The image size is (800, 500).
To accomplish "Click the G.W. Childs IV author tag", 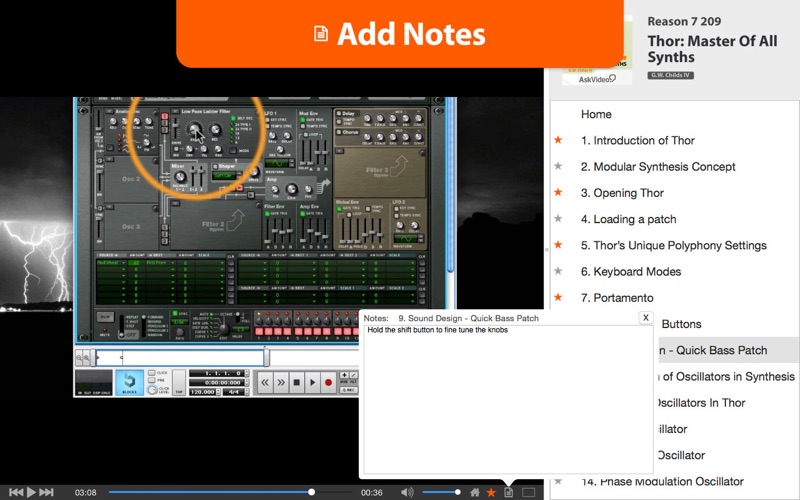I will [x=670, y=76].
